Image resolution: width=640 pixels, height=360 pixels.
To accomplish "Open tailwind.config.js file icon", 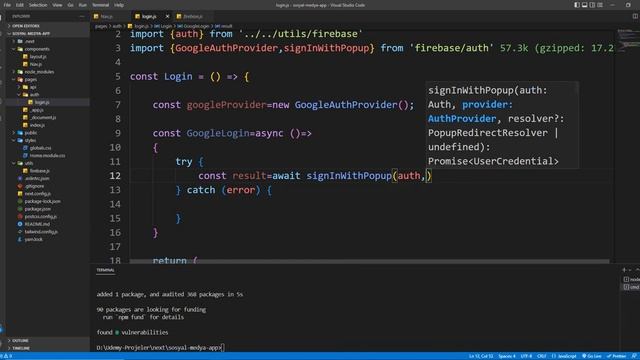I will coord(20,232).
